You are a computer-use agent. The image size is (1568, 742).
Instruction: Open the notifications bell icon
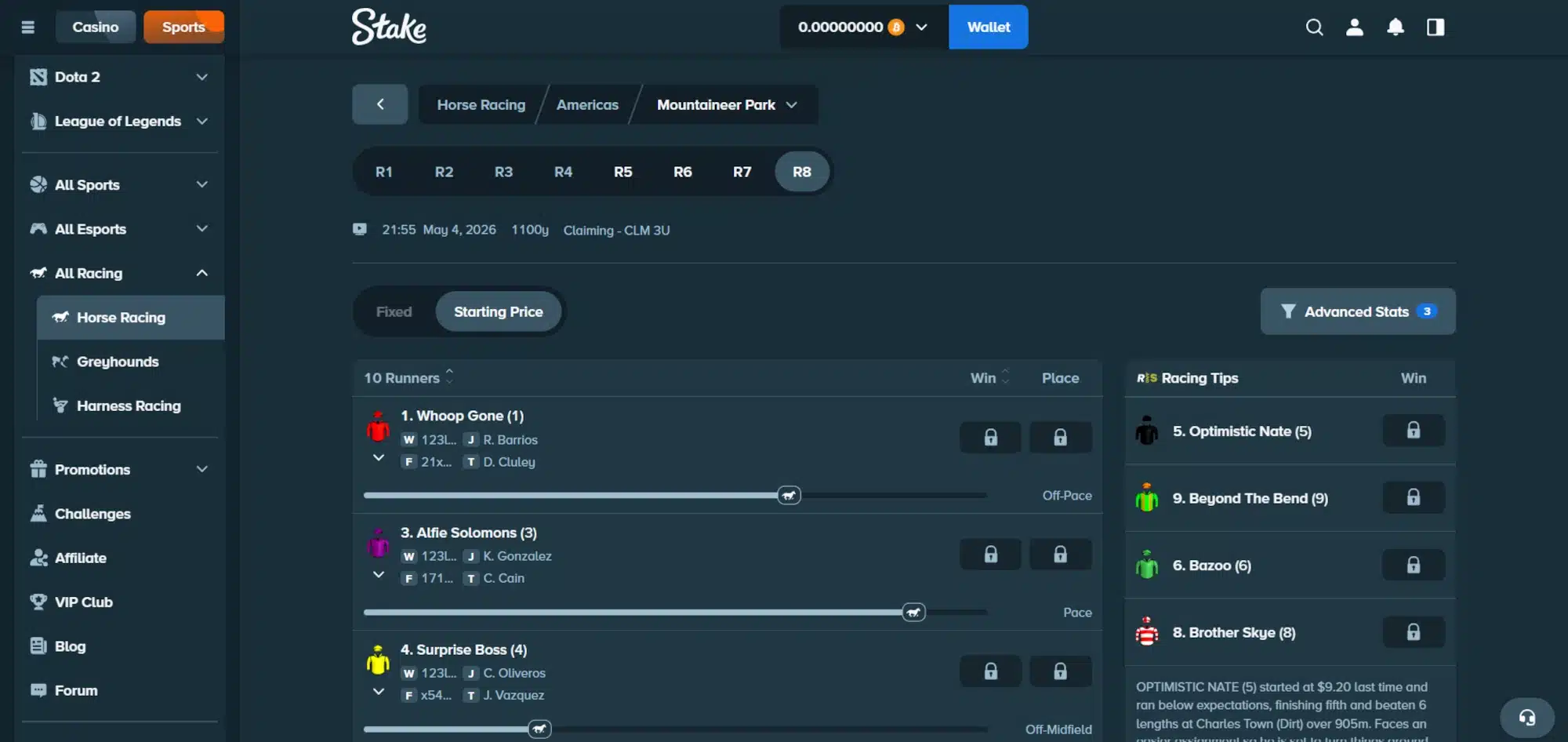tap(1396, 27)
